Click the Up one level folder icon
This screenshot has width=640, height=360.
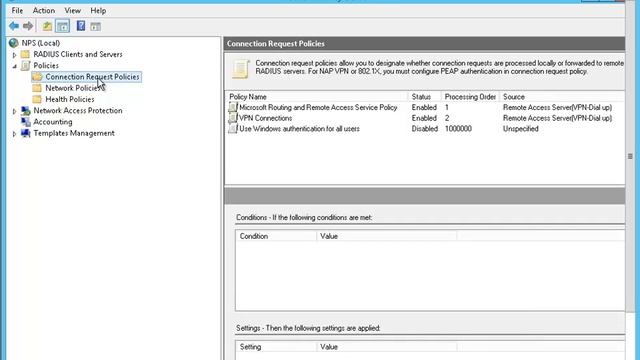[x=47, y=27]
